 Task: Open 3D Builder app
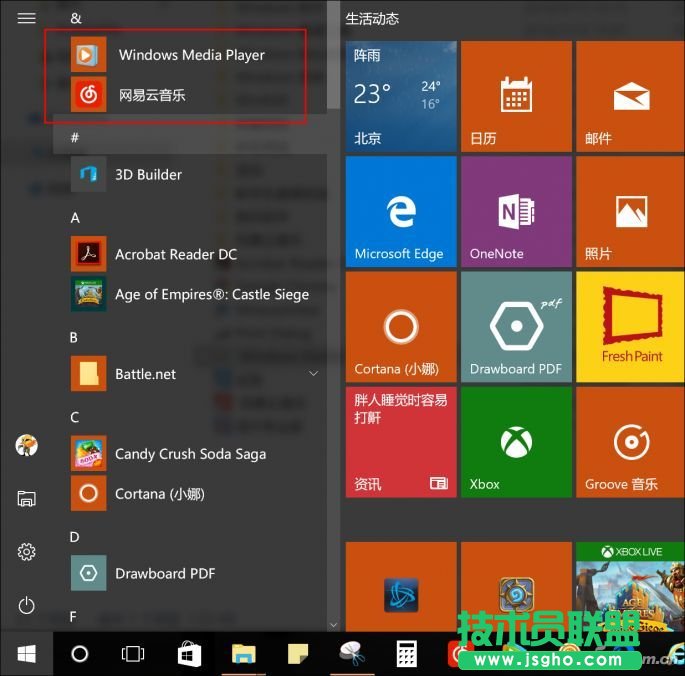148,174
